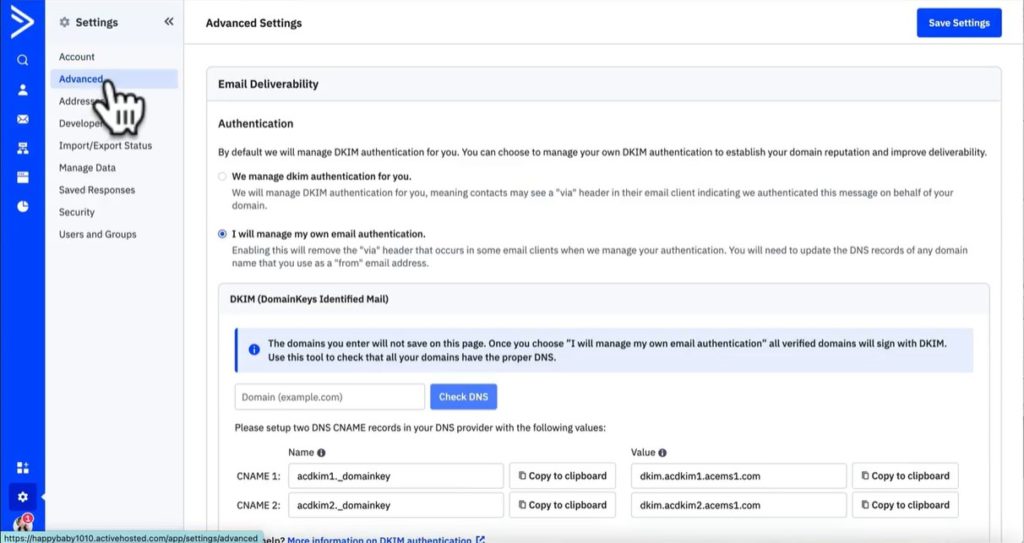Select 'We manage dkim authentication for you'
Viewport: 1024px width, 543px height.
tap(222, 176)
